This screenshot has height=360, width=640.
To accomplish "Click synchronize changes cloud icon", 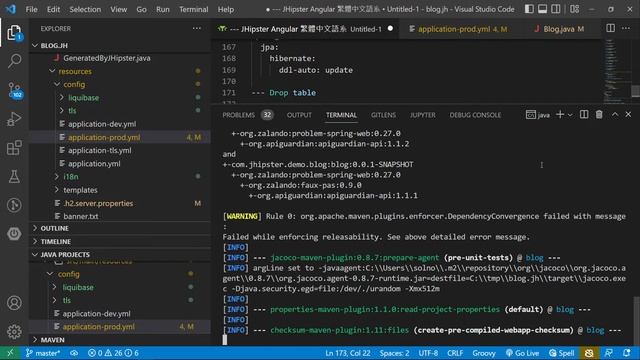I will click(74, 353).
